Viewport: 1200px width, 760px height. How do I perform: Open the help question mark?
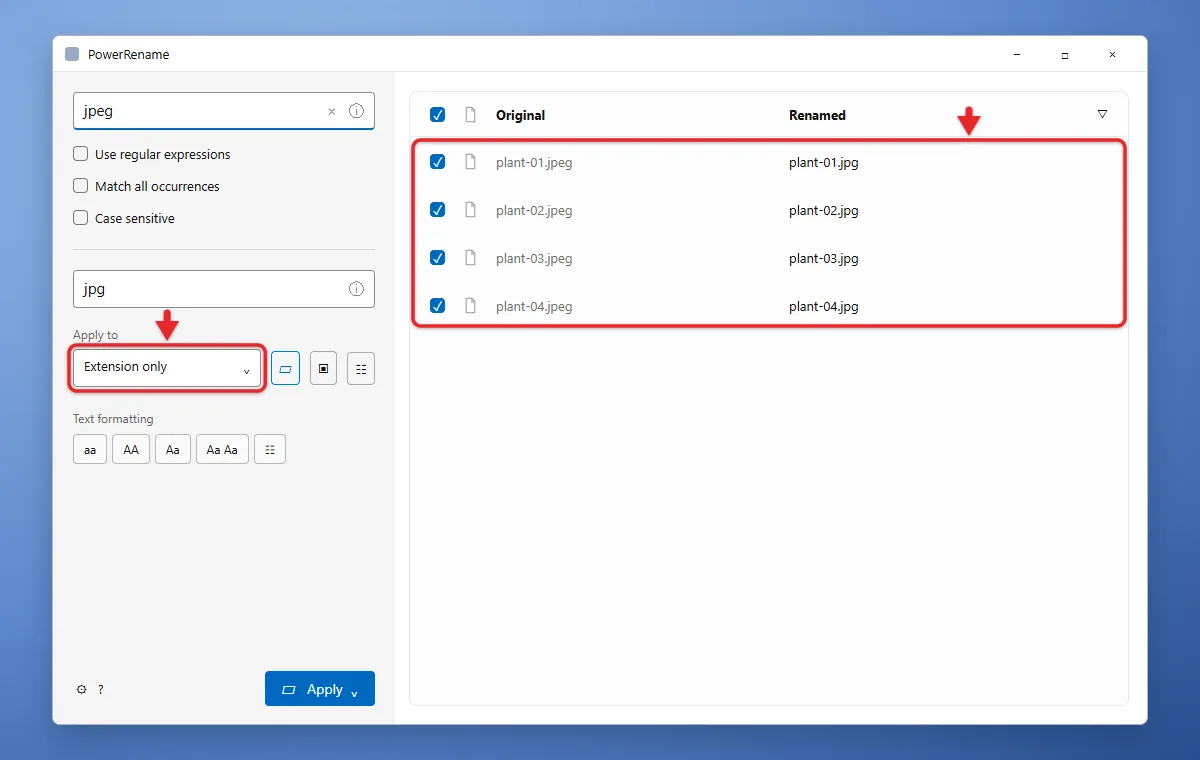tap(101, 689)
